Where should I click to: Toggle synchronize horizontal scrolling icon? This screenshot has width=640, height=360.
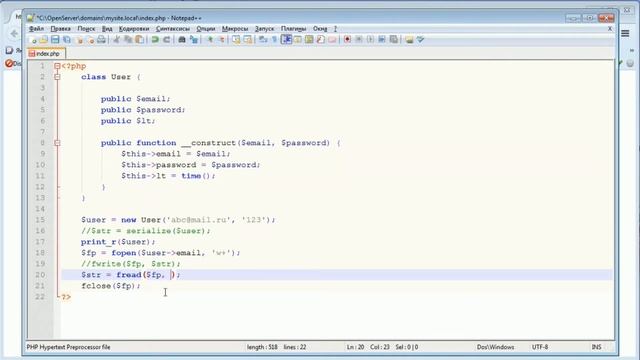point(247,40)
